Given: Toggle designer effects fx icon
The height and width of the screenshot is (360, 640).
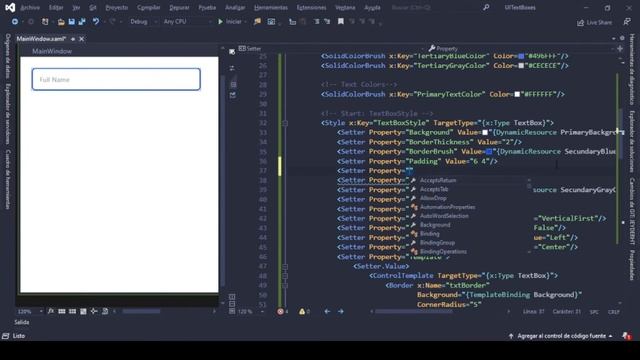Looking at the screenshot, I should [51, 311].
